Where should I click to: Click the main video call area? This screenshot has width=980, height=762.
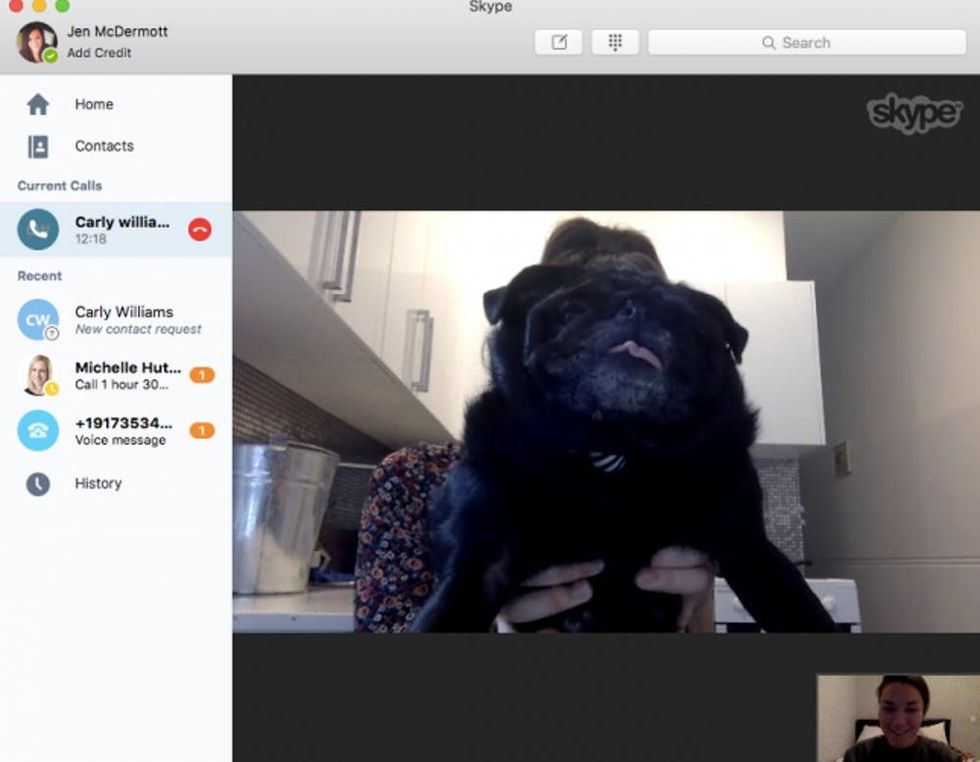click(x=605, y=420)
